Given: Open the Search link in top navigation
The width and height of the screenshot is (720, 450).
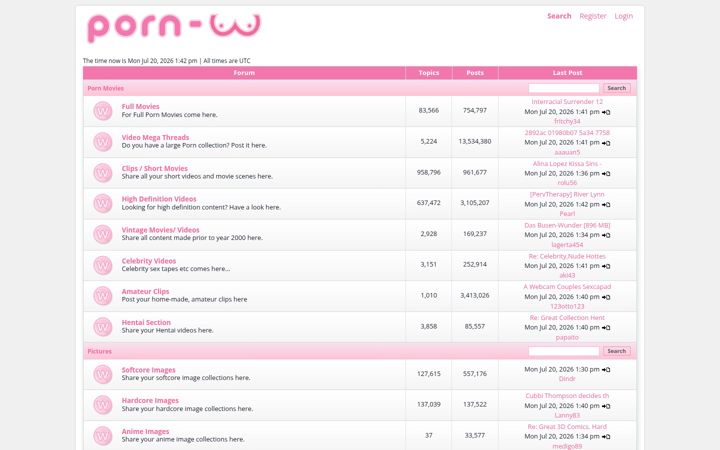Looking at the screenshot, I should (x=559, y=16).
